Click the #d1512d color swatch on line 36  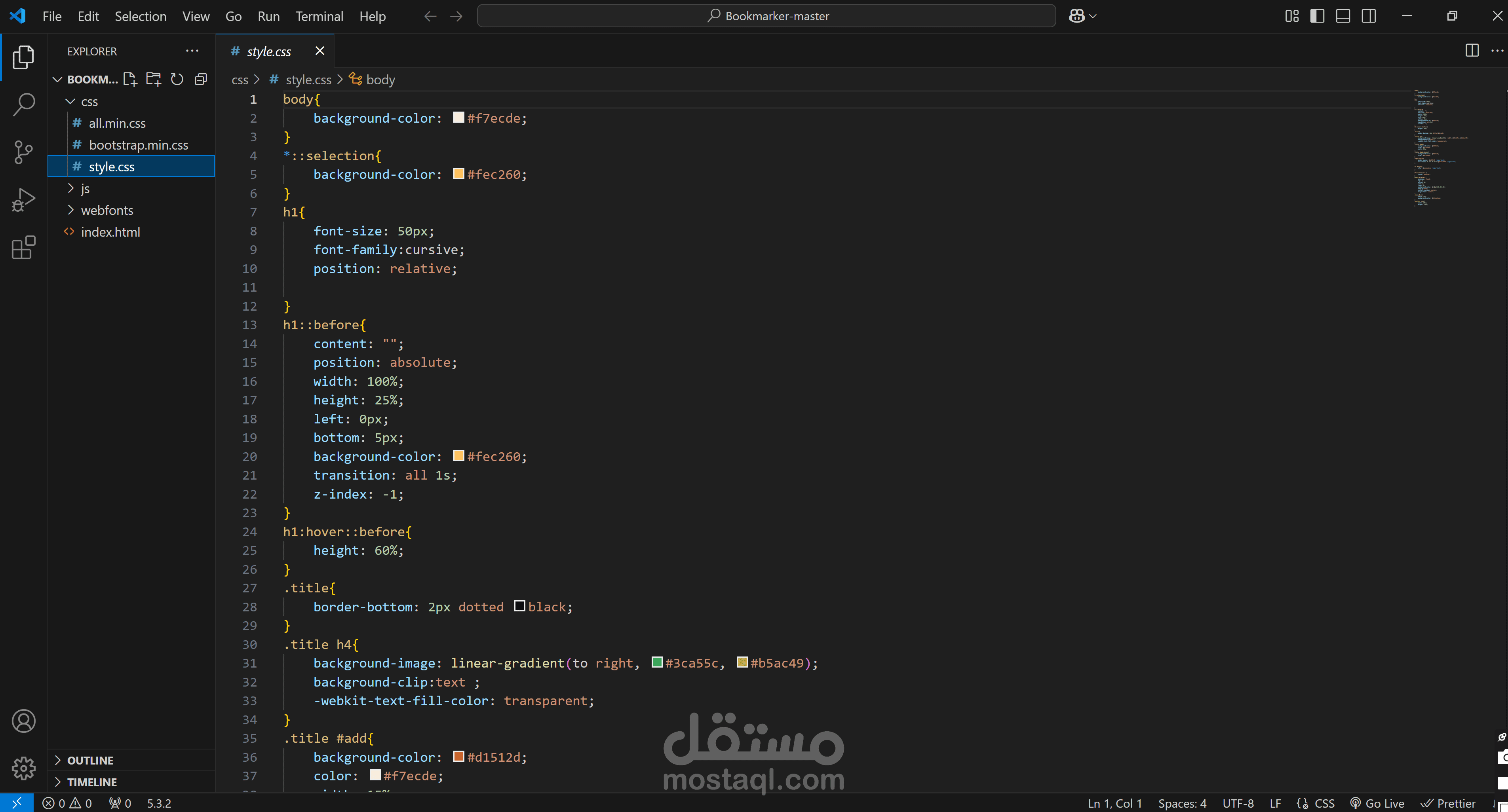tap(458, 757)
